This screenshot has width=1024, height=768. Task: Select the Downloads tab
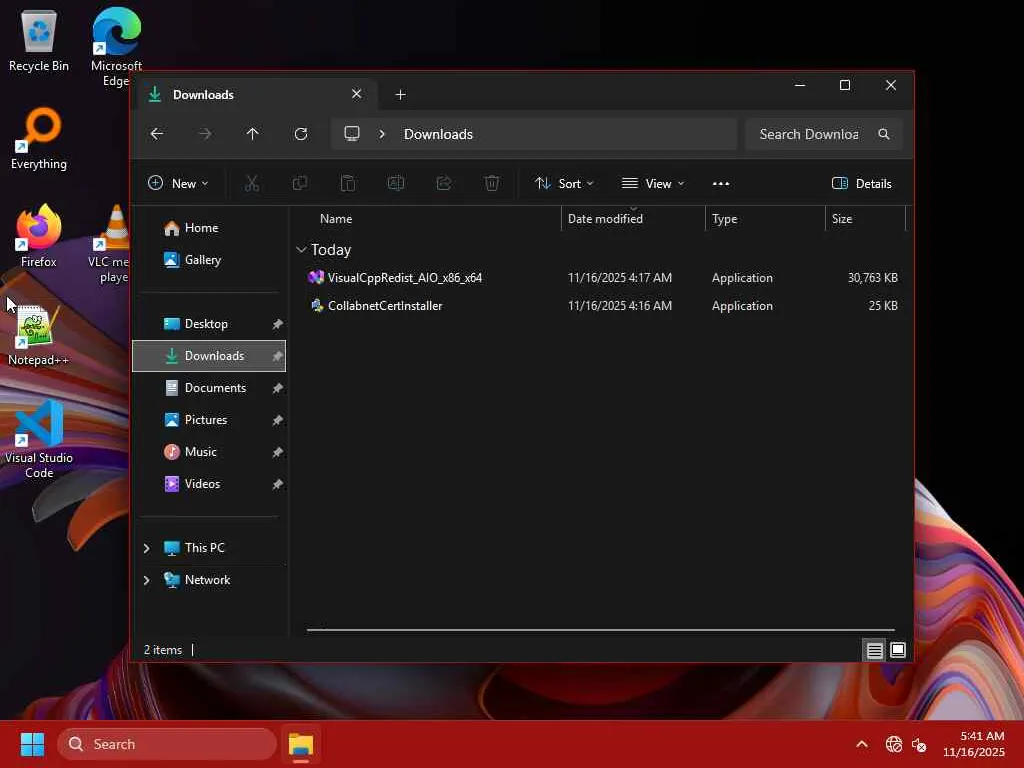255,95
